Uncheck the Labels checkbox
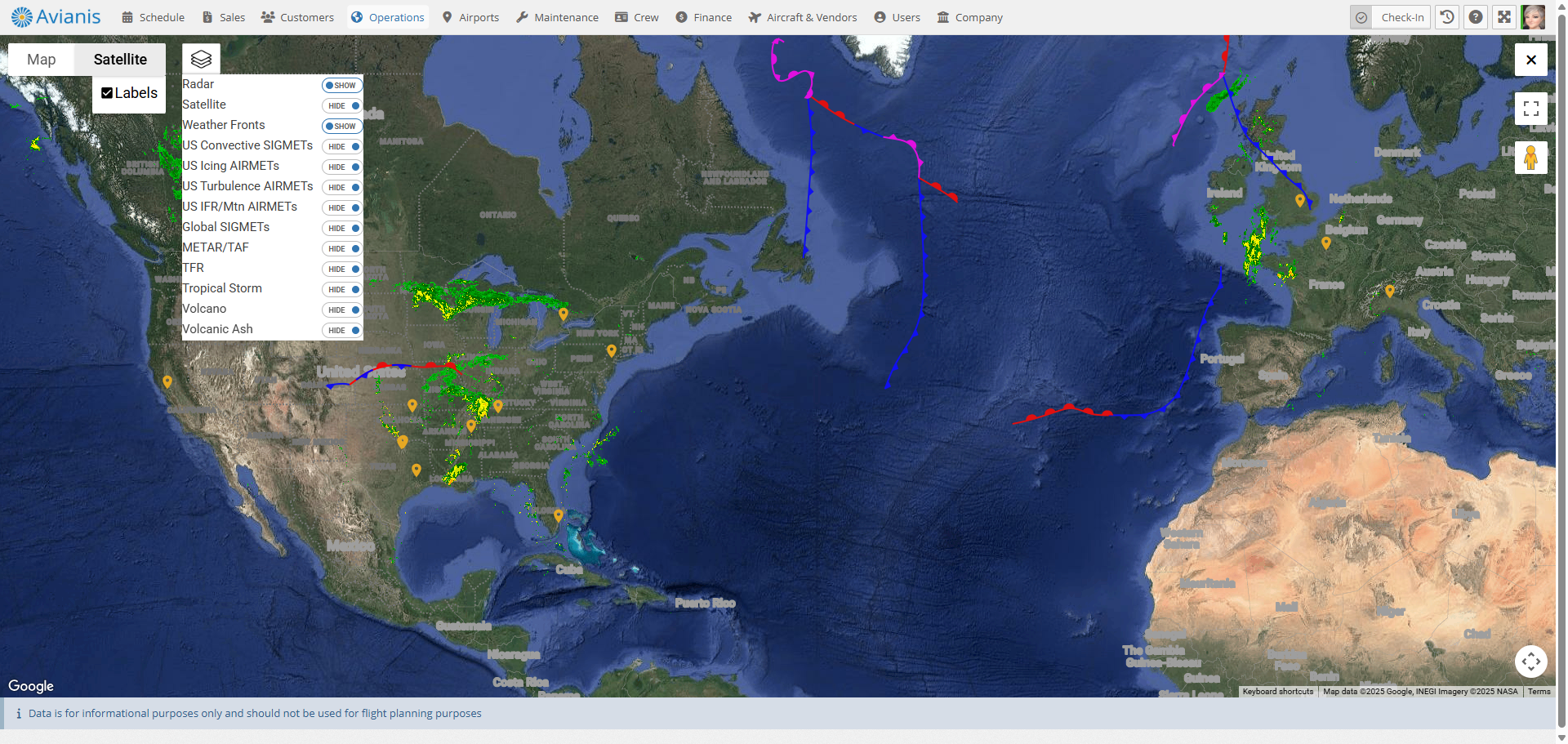Viewport: 1568px width, 744px height. coord(107,93)
